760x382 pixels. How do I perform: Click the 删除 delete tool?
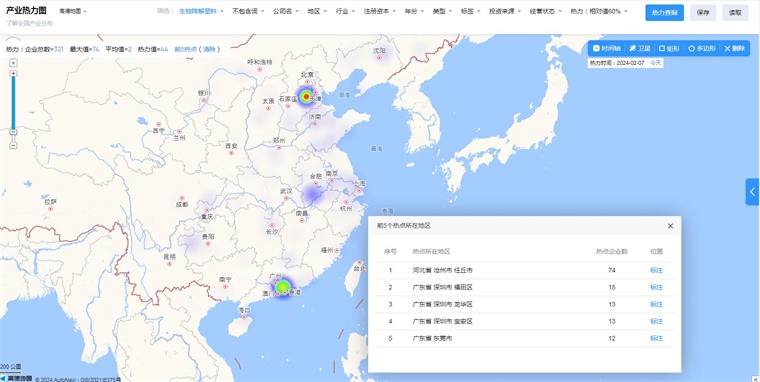tap(734, 48)
